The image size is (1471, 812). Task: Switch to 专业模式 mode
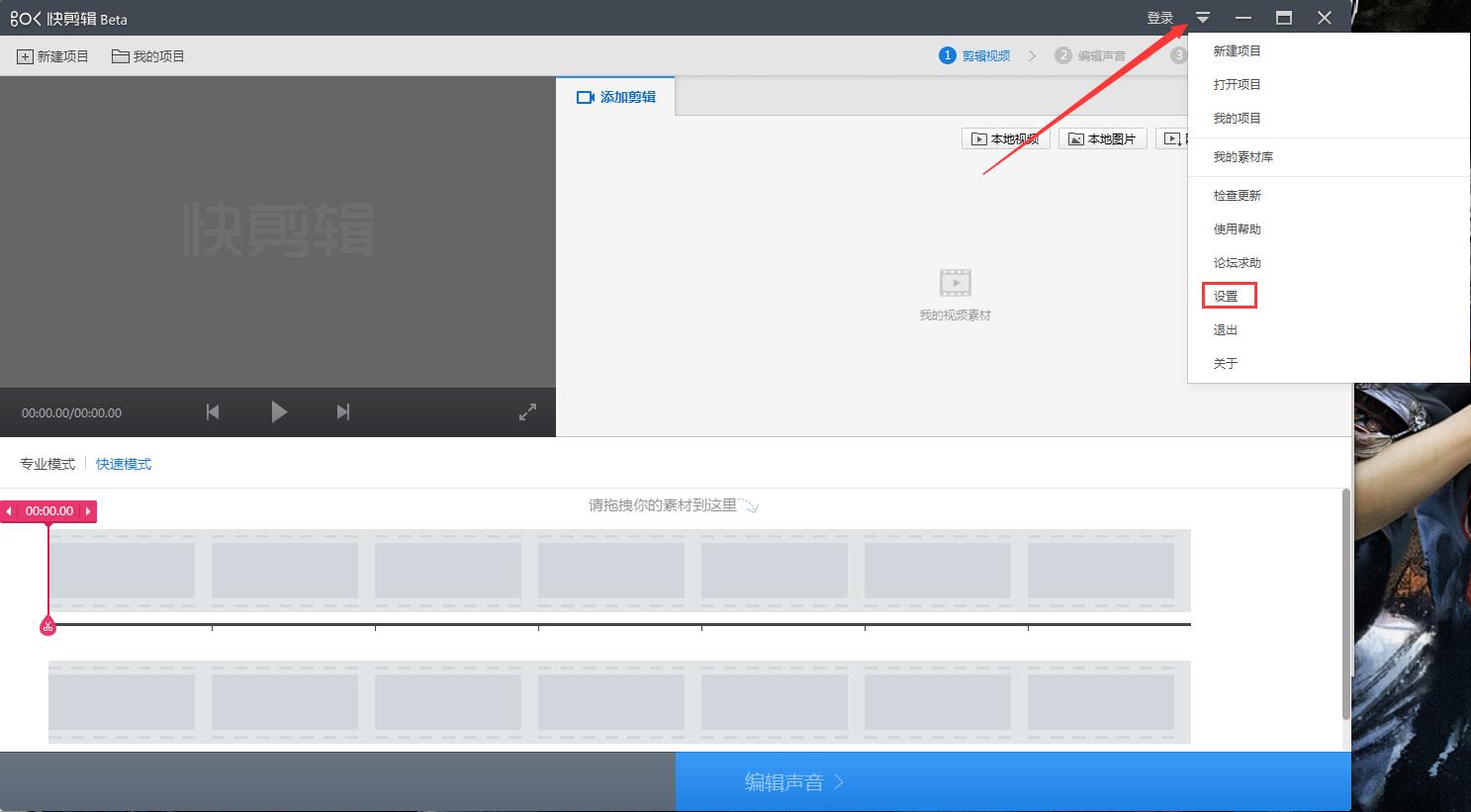pos(47,464)
